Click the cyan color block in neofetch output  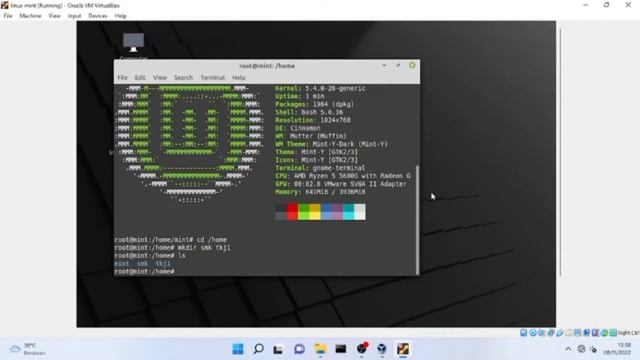pos(349,212)
